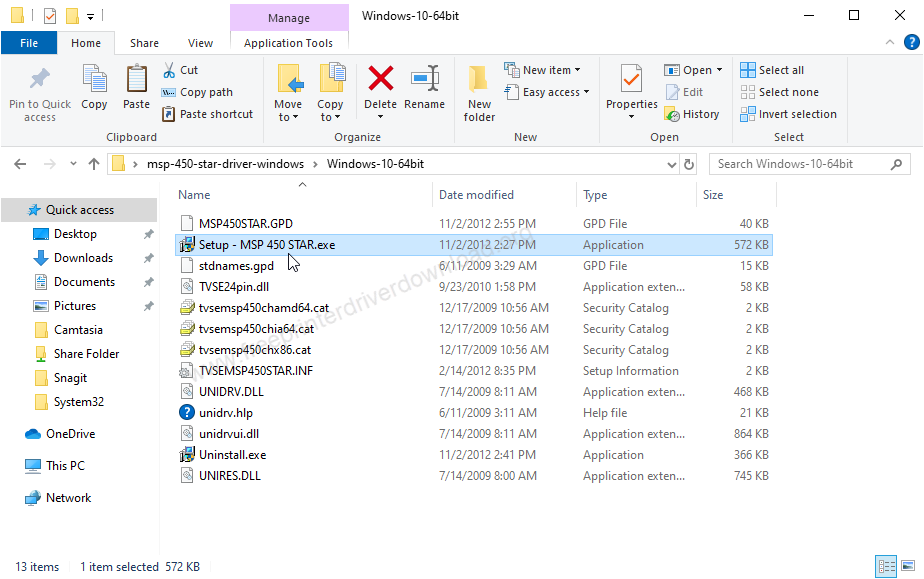Click Select all in ribbon
This screenshot has width=924, height=579.
[x=772, y=70]
